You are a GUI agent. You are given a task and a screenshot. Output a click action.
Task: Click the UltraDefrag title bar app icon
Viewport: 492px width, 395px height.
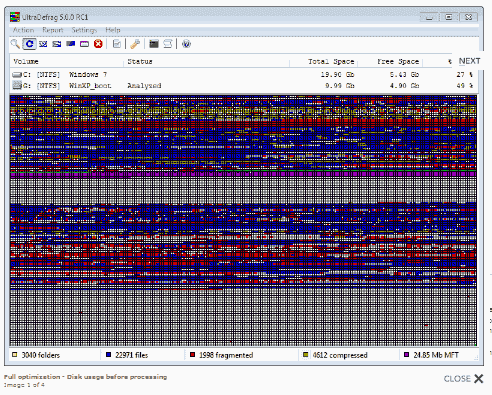pyautogui.click(x=15, y=17)
